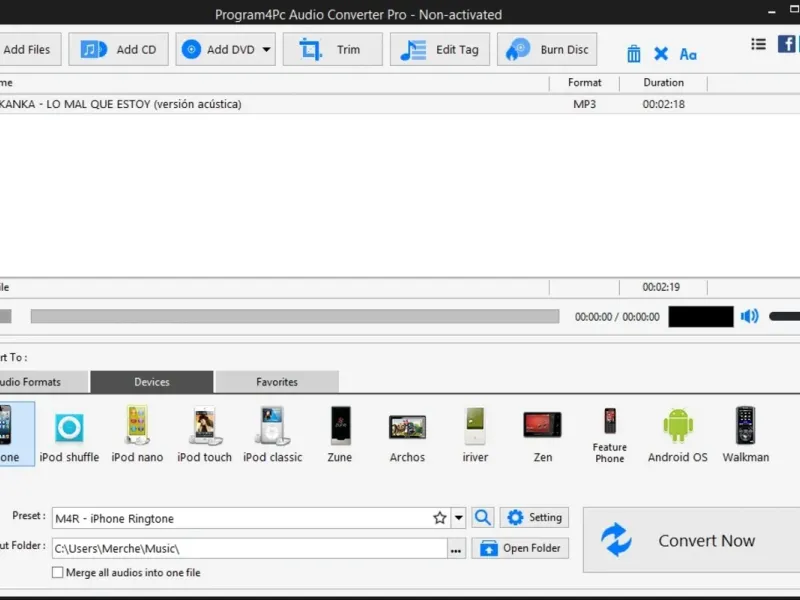Viewport: 800px width, 600px height.
Task: Minimize the Audio Converter Pro window
Action: point(771,11)
